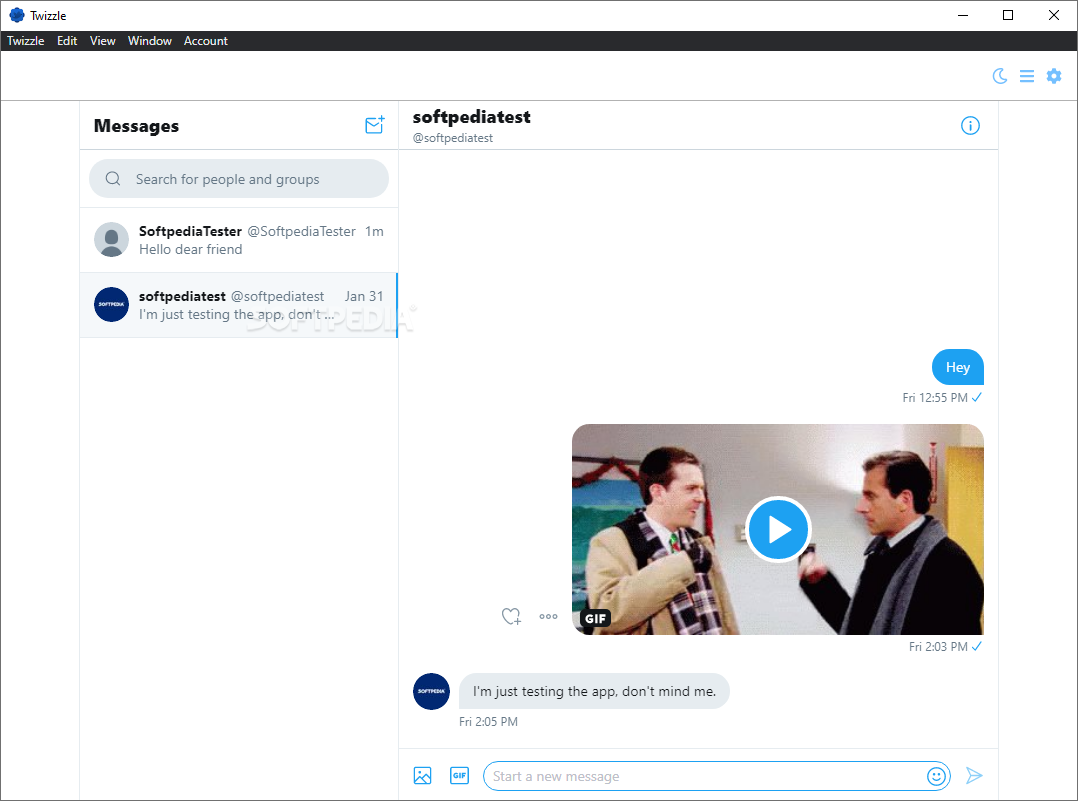1078x801 pixels.
Task: Click the Messages heading
Action: coord(136,126)
